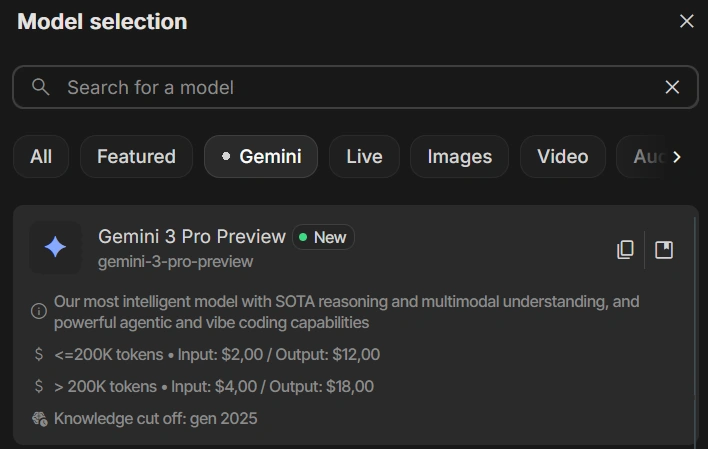Click the info icon beside model description

pyautogui.click(x=39, y=311)
